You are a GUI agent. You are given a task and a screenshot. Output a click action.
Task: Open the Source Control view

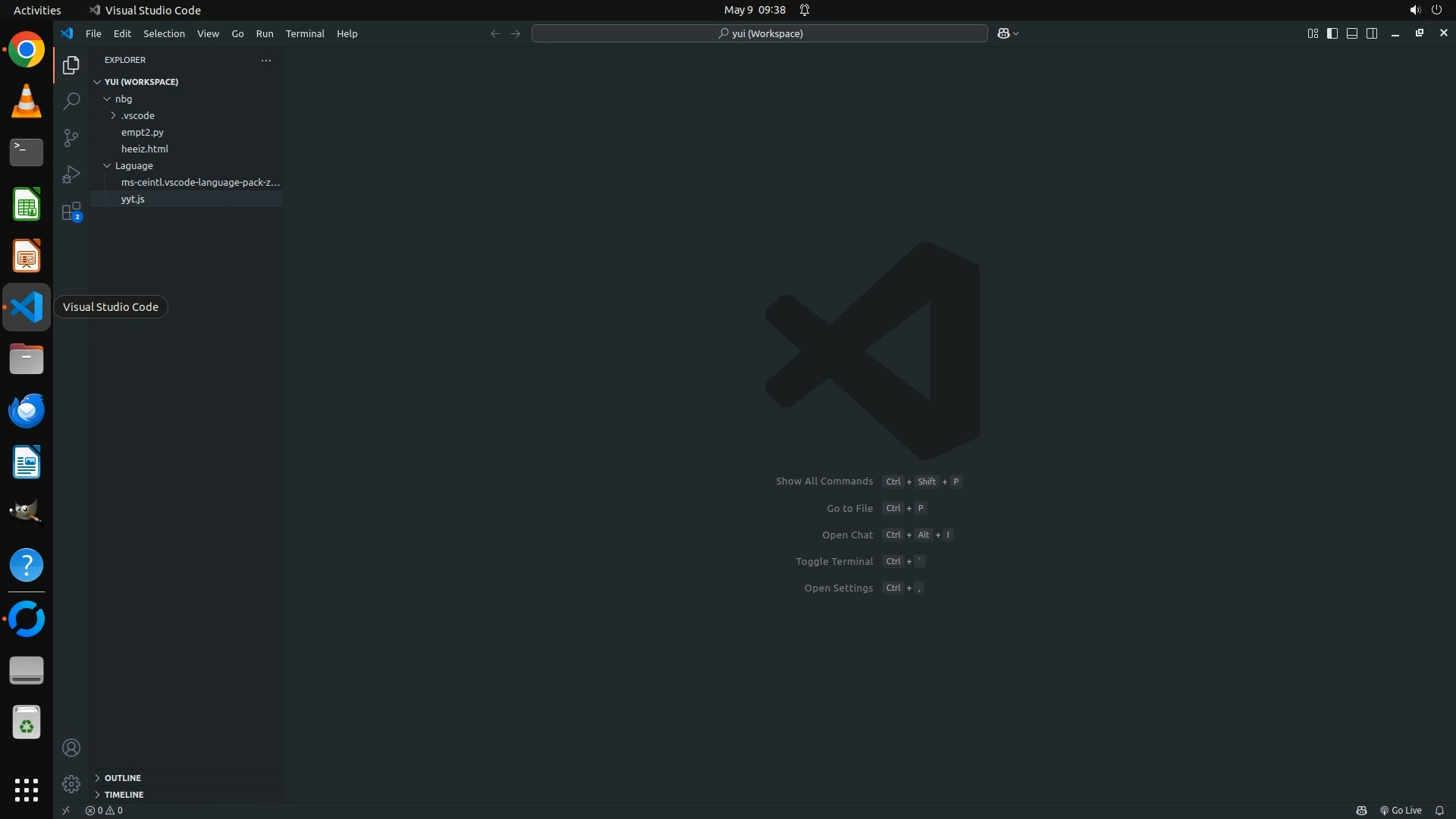pos(71,137)
